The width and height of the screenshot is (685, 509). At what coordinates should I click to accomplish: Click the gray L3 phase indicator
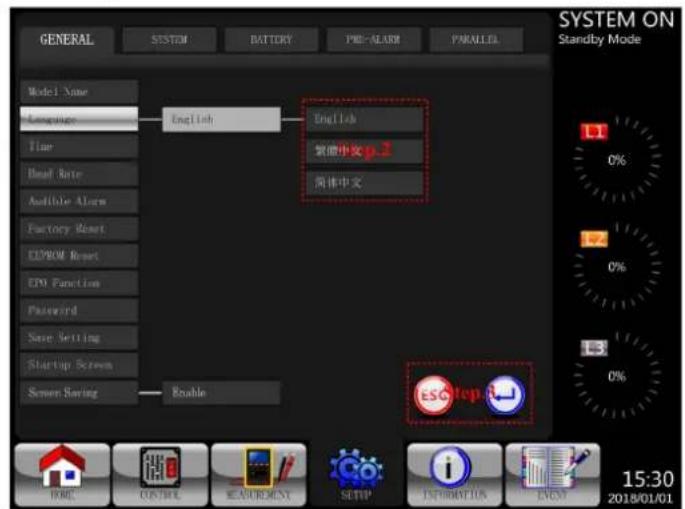[x=594, y=348]
